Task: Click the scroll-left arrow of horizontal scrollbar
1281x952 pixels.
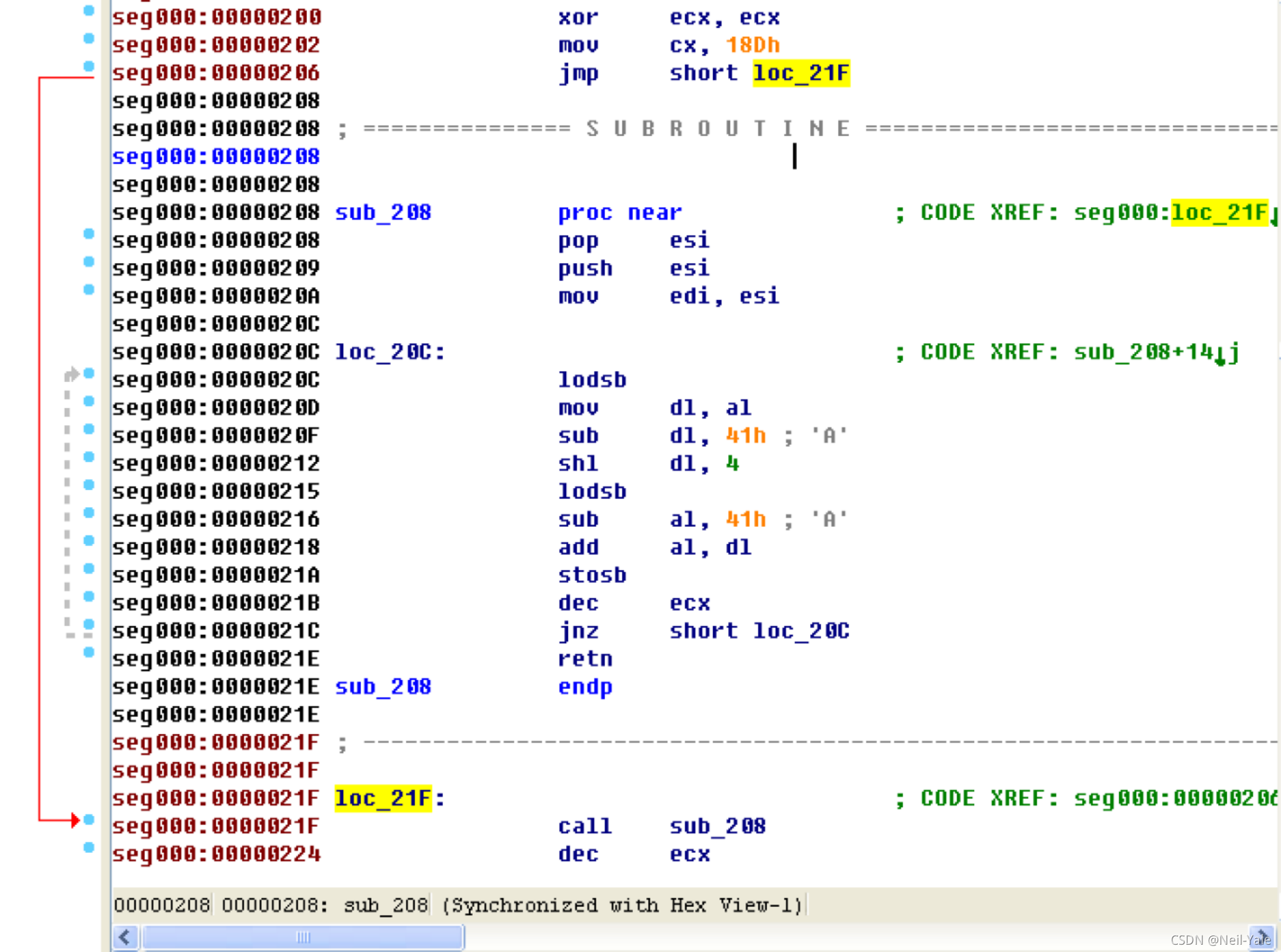Action: coord(125,937)
